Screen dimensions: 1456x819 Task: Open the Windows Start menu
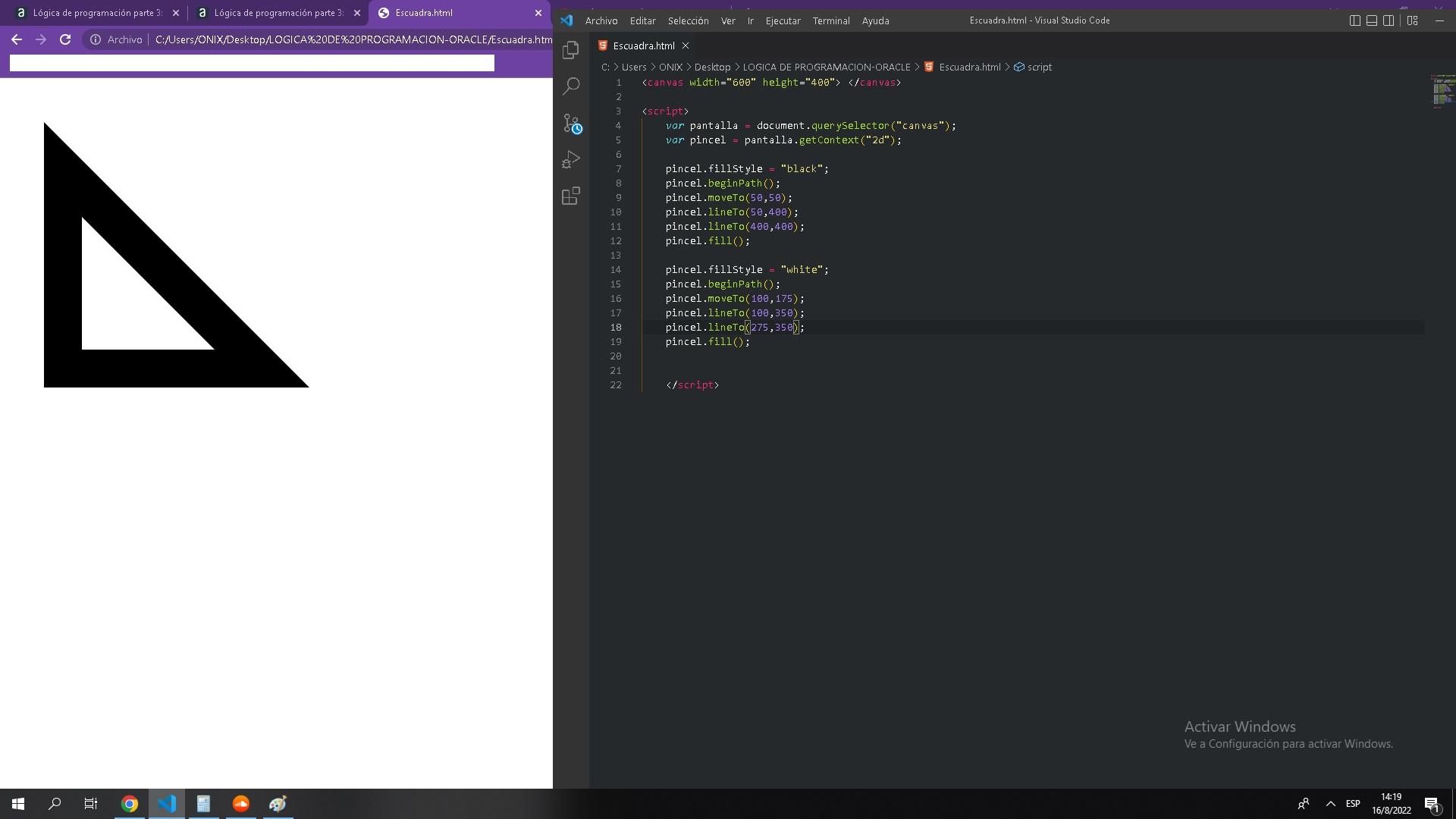click(x=18, y=804)
